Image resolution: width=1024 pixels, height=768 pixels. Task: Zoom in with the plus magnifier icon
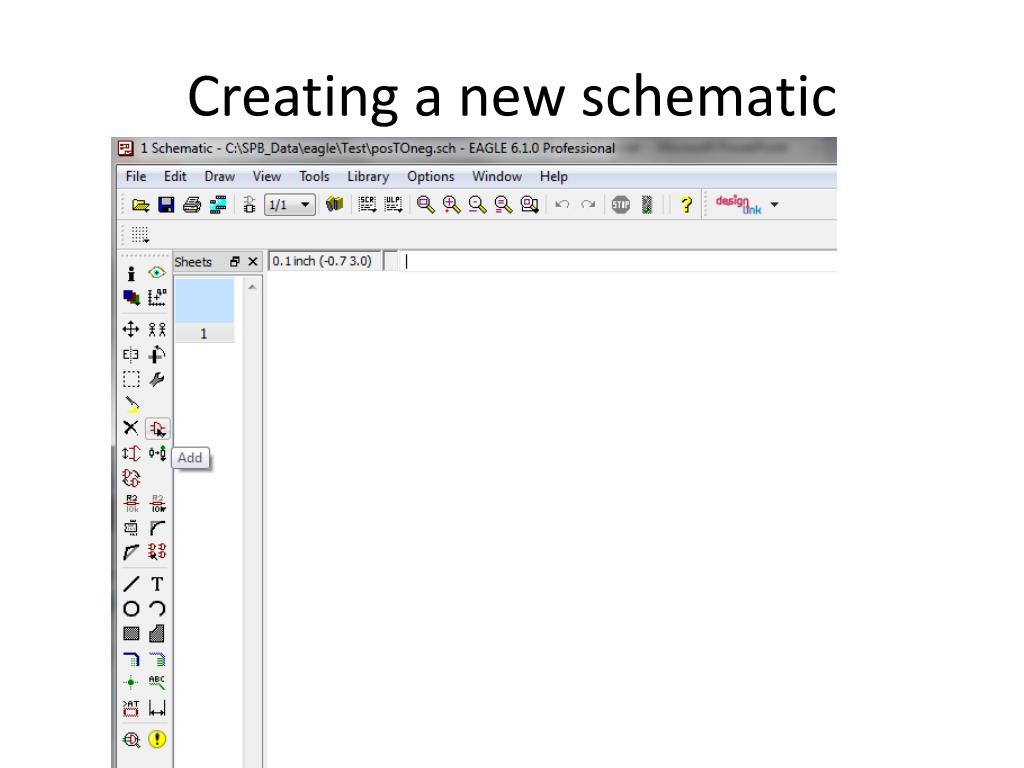tap(451, 205)
